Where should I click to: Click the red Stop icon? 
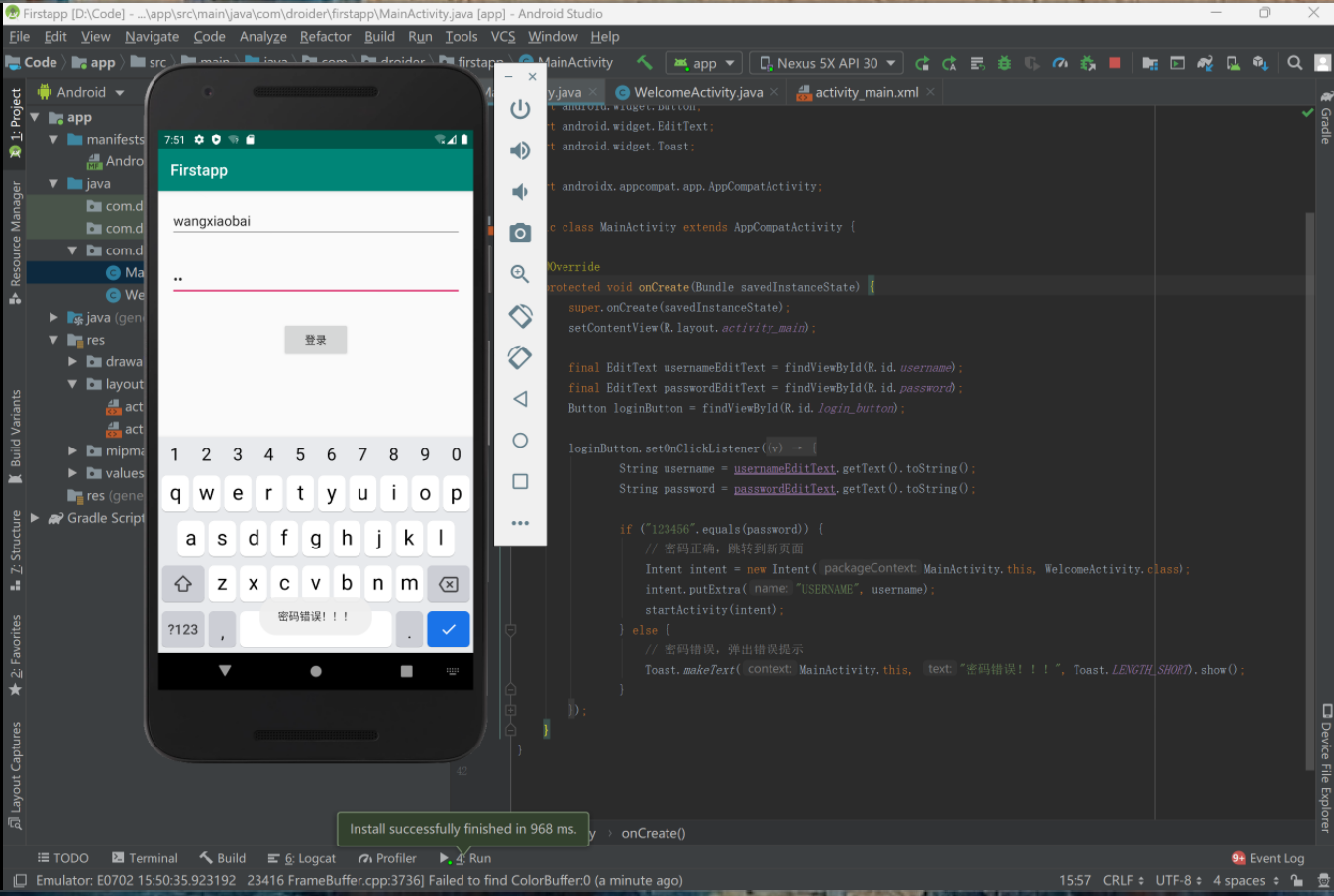(x=1115, y=63)
